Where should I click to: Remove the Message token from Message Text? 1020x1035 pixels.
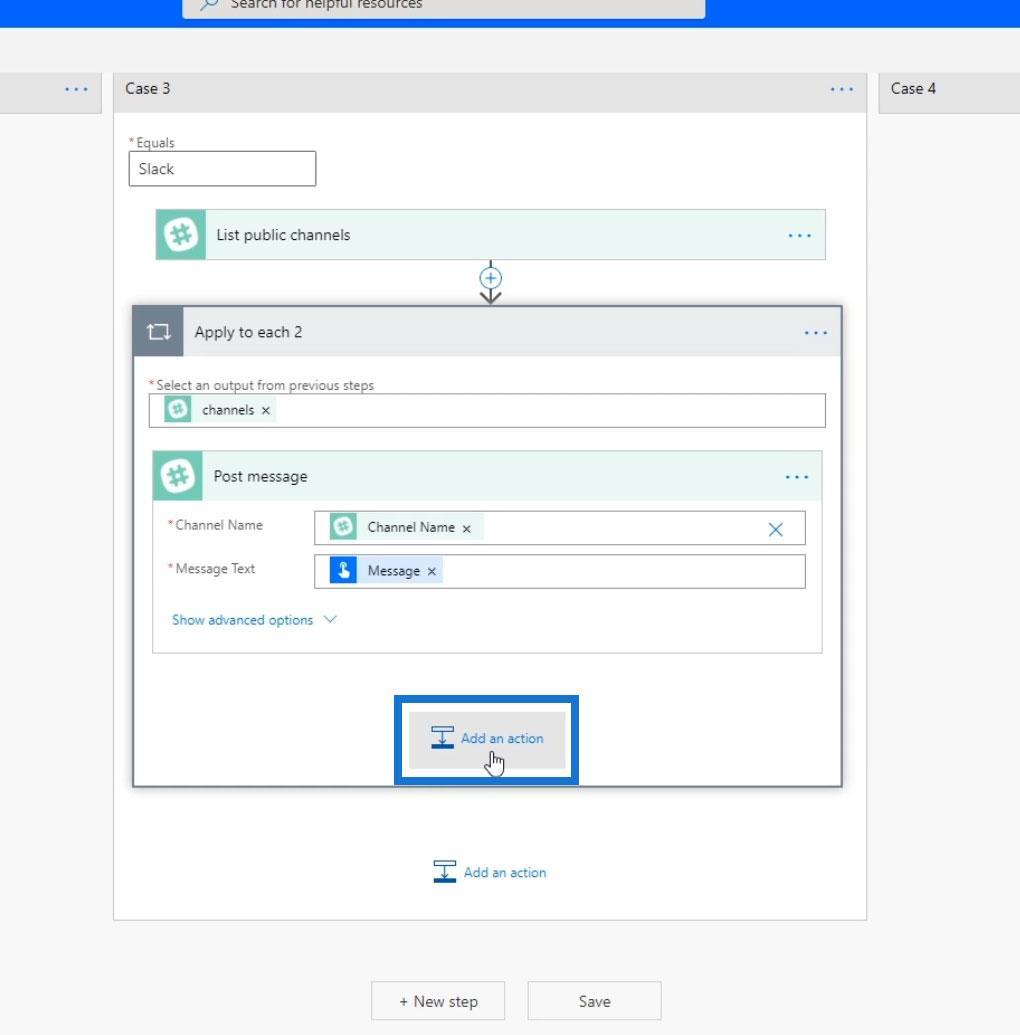[432, 572]
